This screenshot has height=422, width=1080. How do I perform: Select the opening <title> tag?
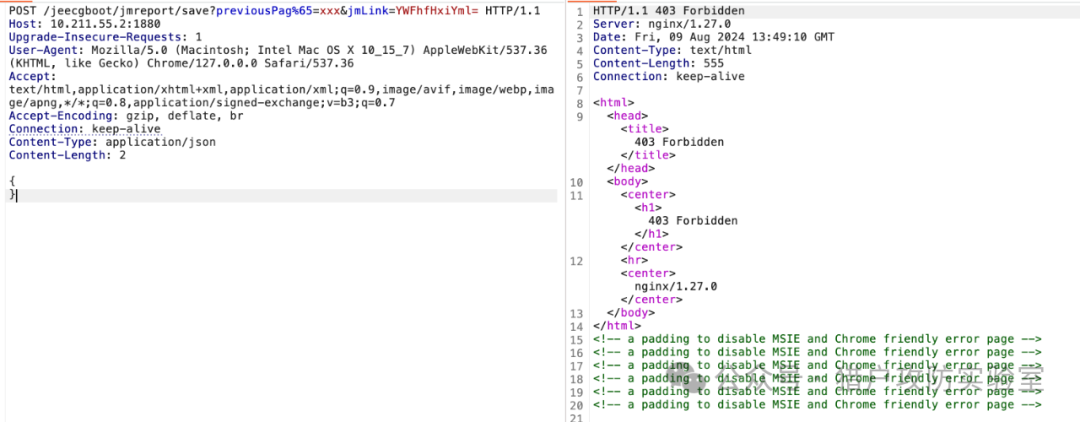click(644, 129)
